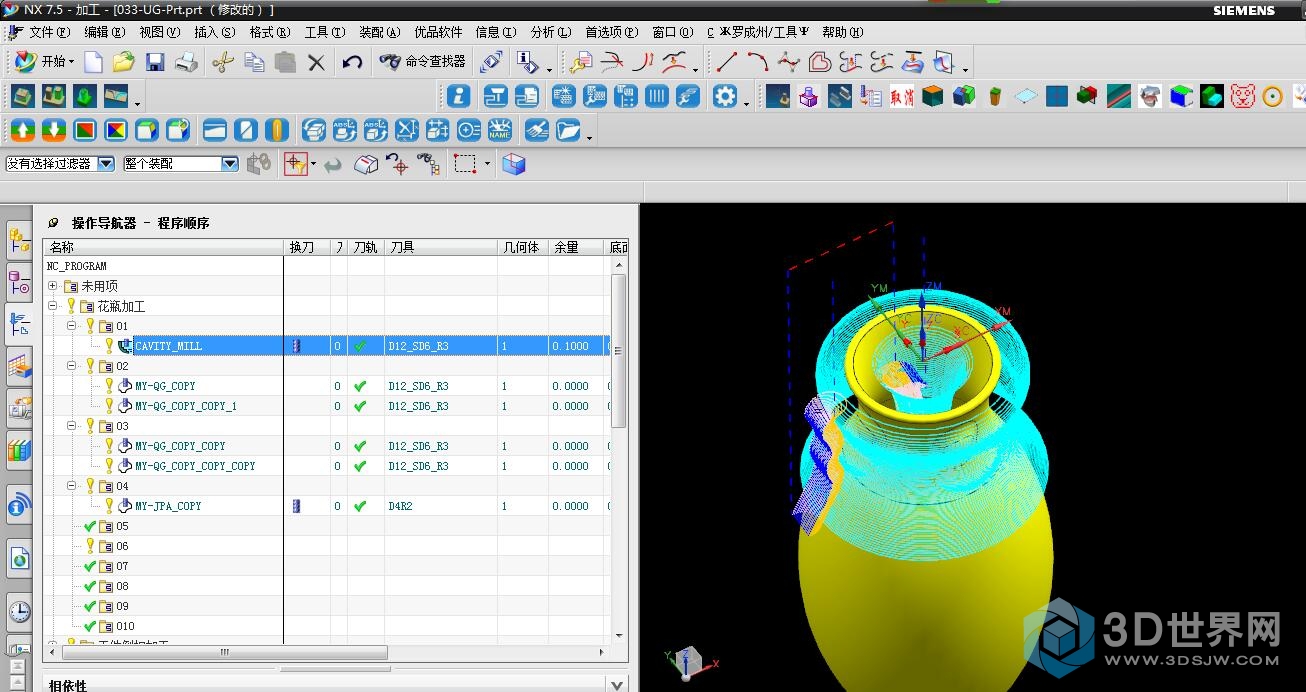Save the part with the floppy icon
Screen dimensions: 1306x692
(155, 62)
